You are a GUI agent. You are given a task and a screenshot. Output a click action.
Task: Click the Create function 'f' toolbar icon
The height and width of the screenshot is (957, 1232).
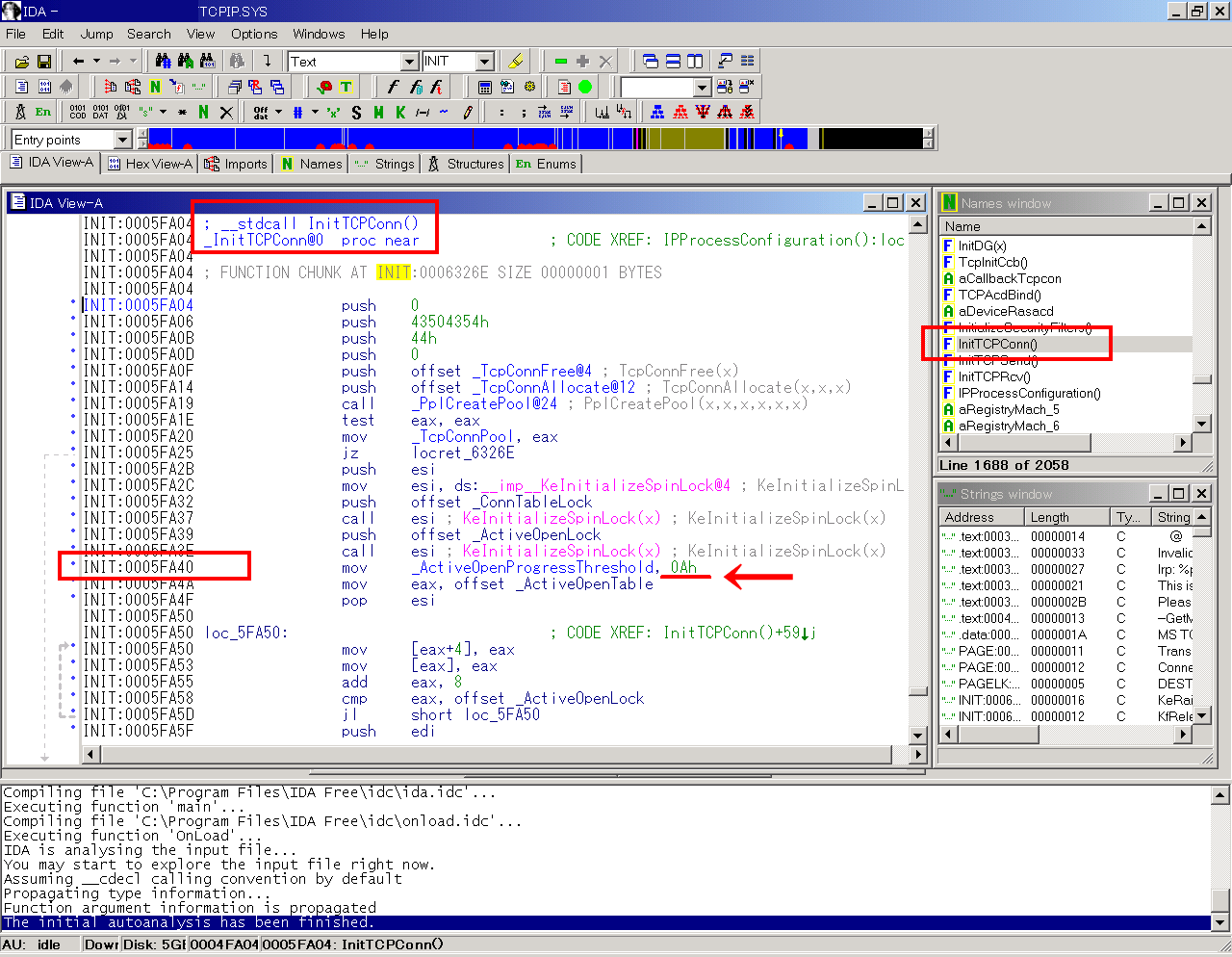394,87
